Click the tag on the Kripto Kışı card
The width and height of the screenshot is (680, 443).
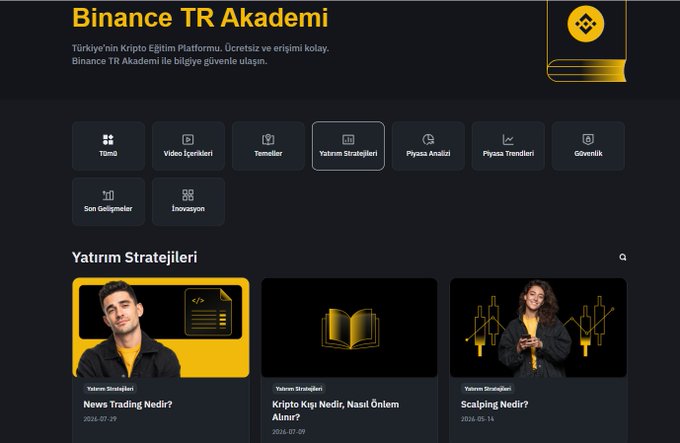point(299,389)
